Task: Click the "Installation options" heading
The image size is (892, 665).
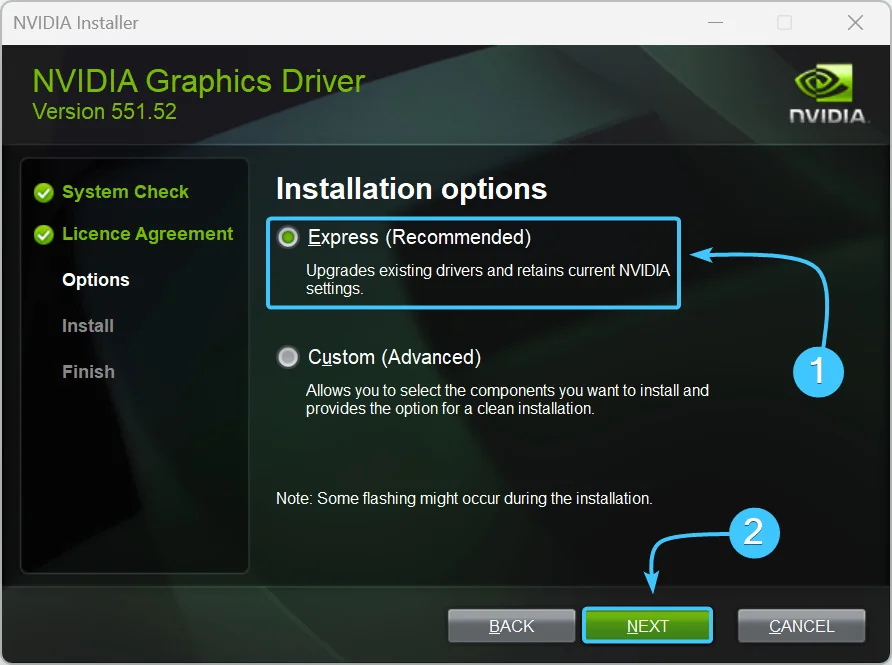Action: (411, 189)
